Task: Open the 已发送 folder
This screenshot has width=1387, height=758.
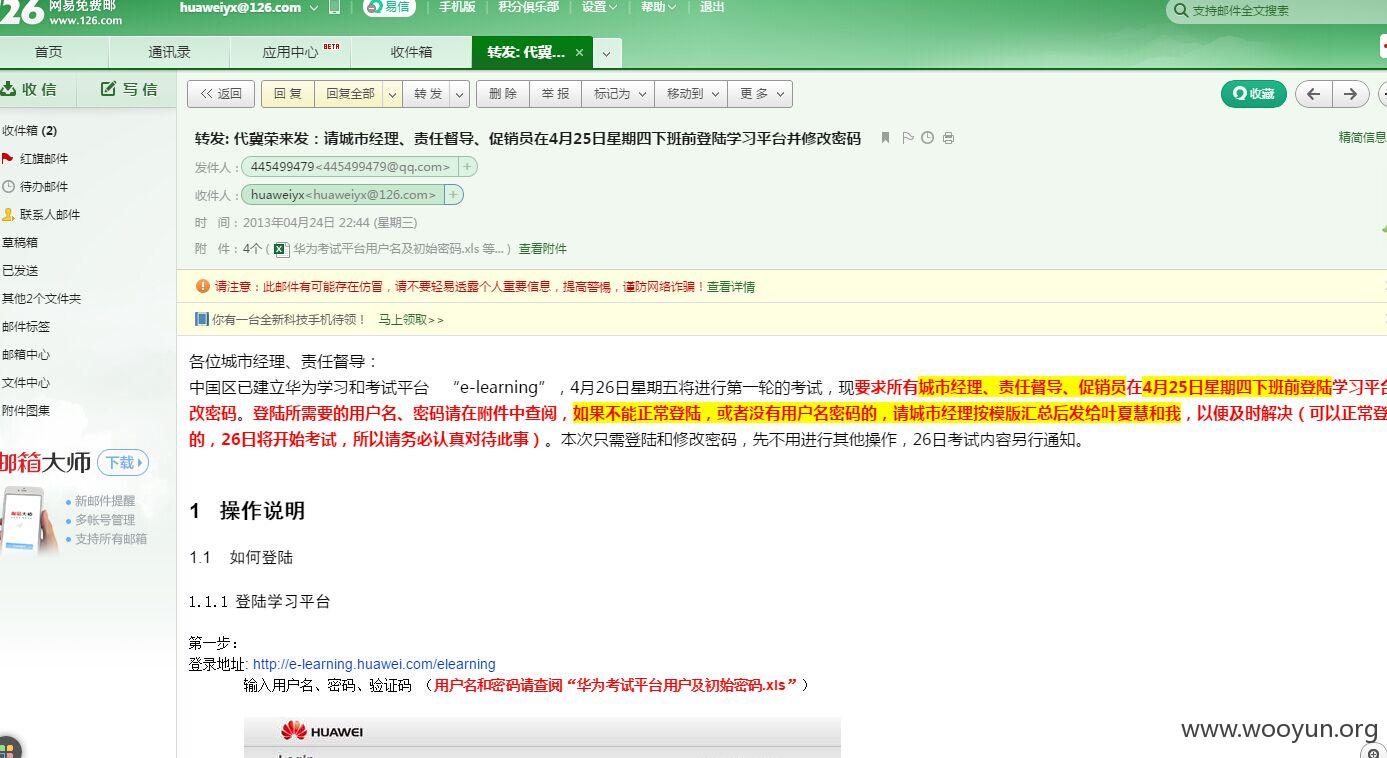Action: pos(20,271)
